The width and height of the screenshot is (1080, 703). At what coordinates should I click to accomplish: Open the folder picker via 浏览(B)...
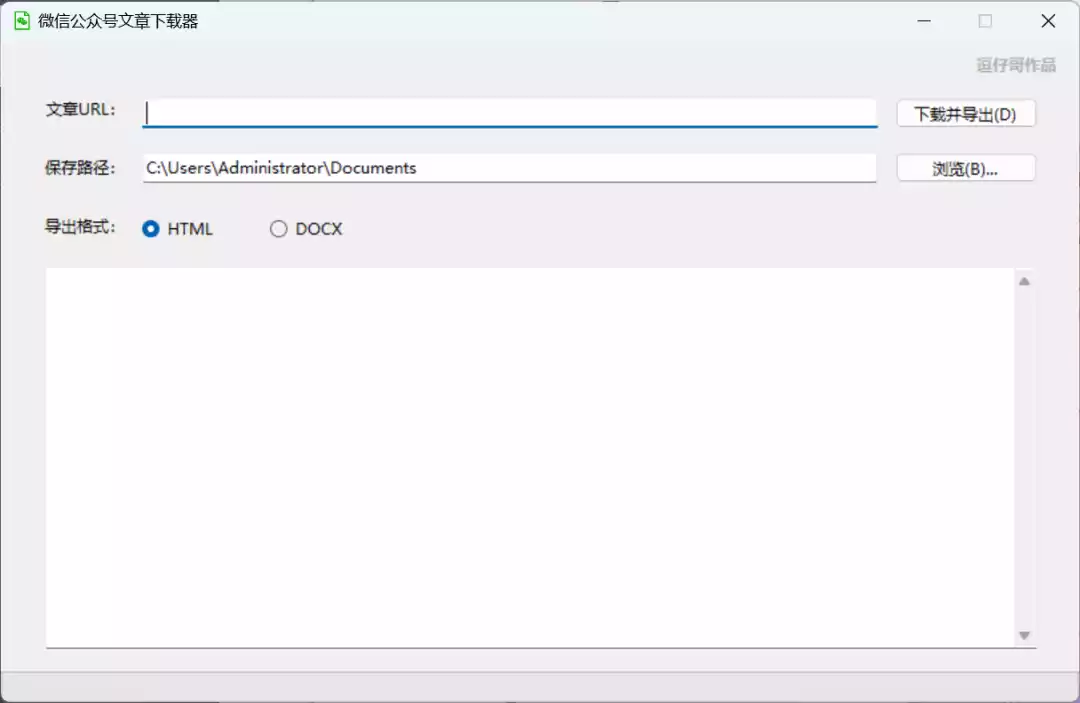(x=965, y=169)
